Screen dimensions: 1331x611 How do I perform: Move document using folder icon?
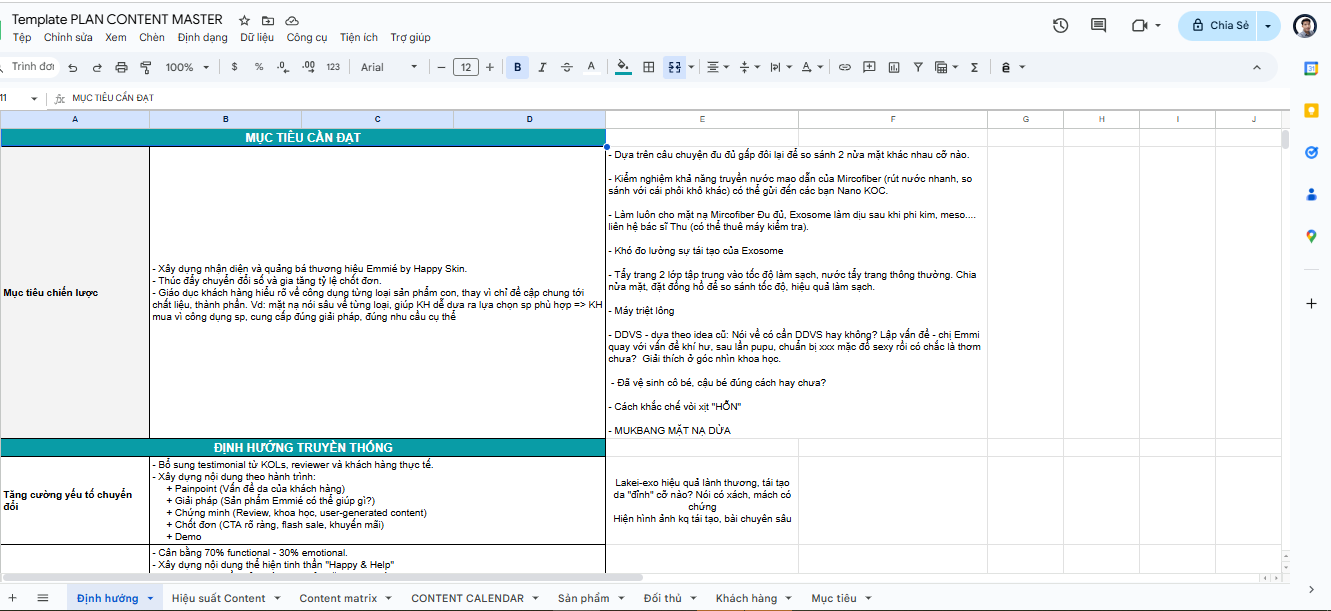268,20
